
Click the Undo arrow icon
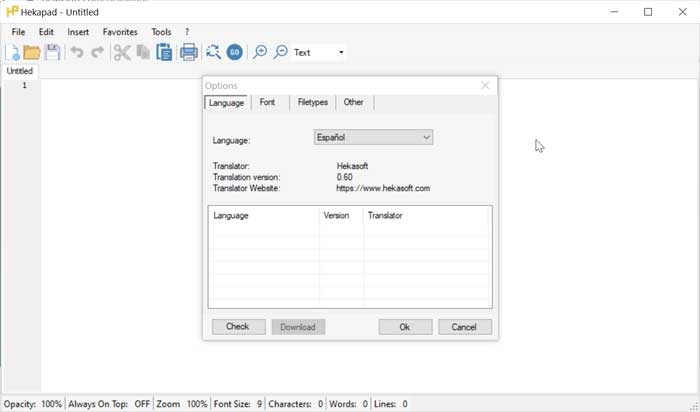(x=77, y=53)
